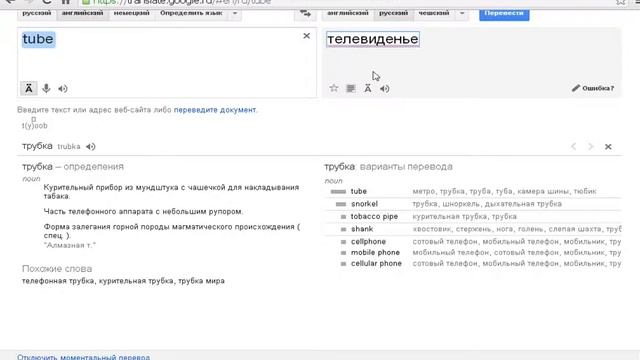Start voice input with the microphone icon
The height and width of the screenshot is (360, 640).
46,88
